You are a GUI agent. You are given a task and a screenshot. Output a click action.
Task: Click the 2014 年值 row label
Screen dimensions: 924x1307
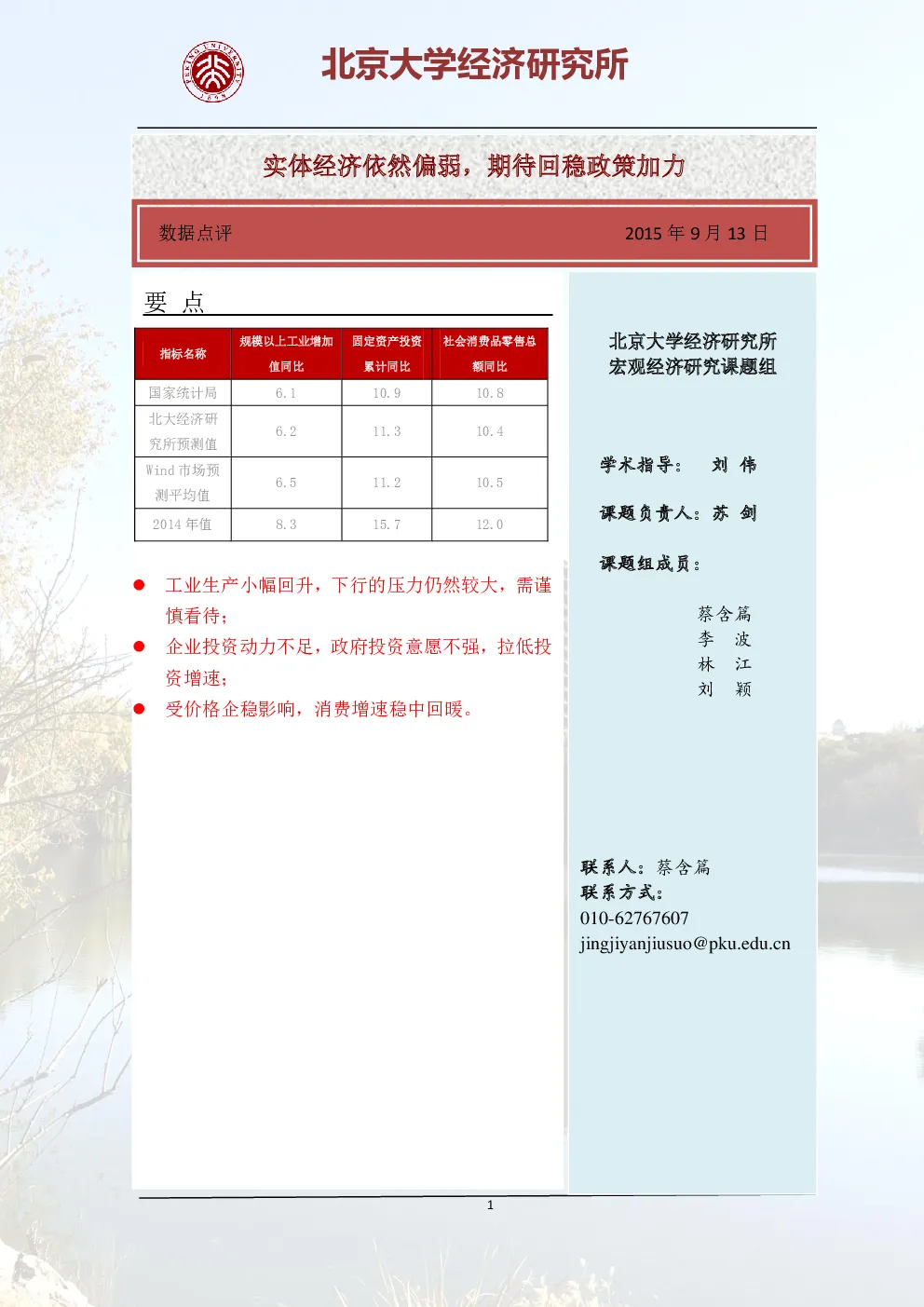[x=183, y=524]
